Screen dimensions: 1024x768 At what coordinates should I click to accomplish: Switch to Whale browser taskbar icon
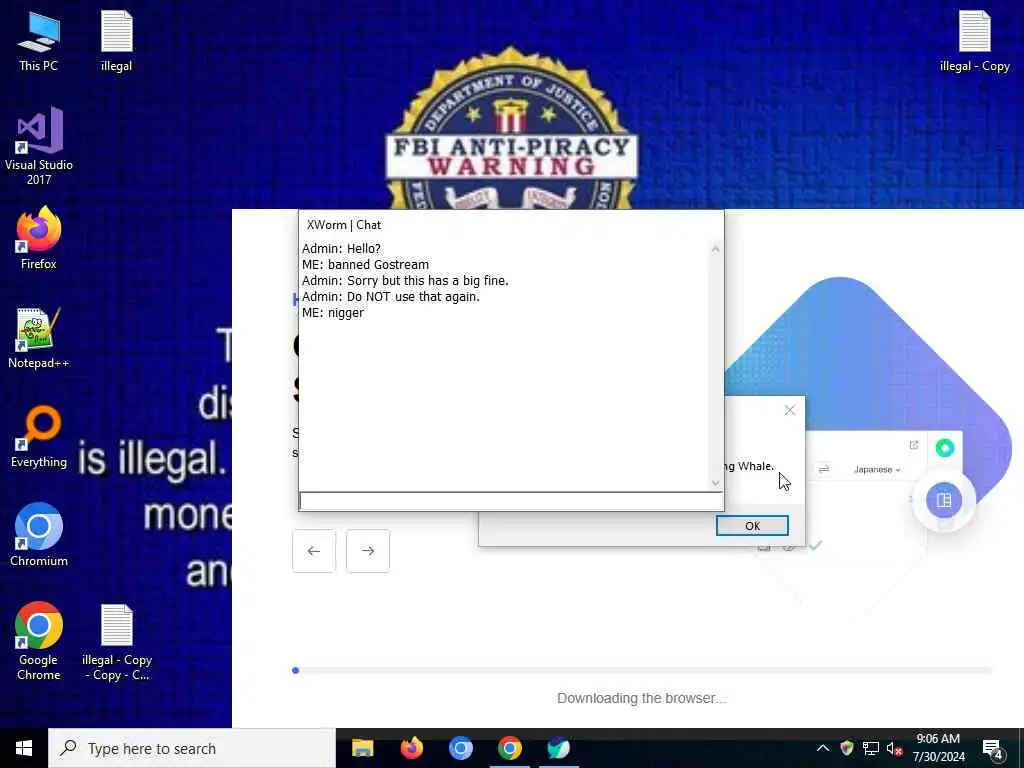click(558, 748)
